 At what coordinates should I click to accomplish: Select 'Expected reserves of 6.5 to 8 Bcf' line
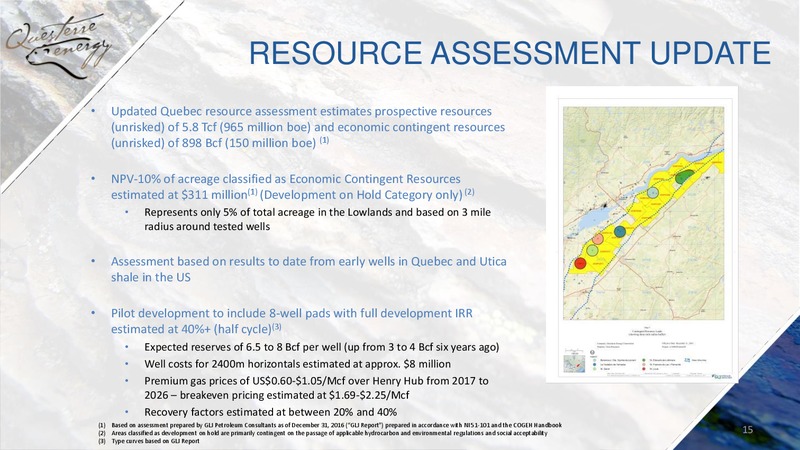pos(321,347)
